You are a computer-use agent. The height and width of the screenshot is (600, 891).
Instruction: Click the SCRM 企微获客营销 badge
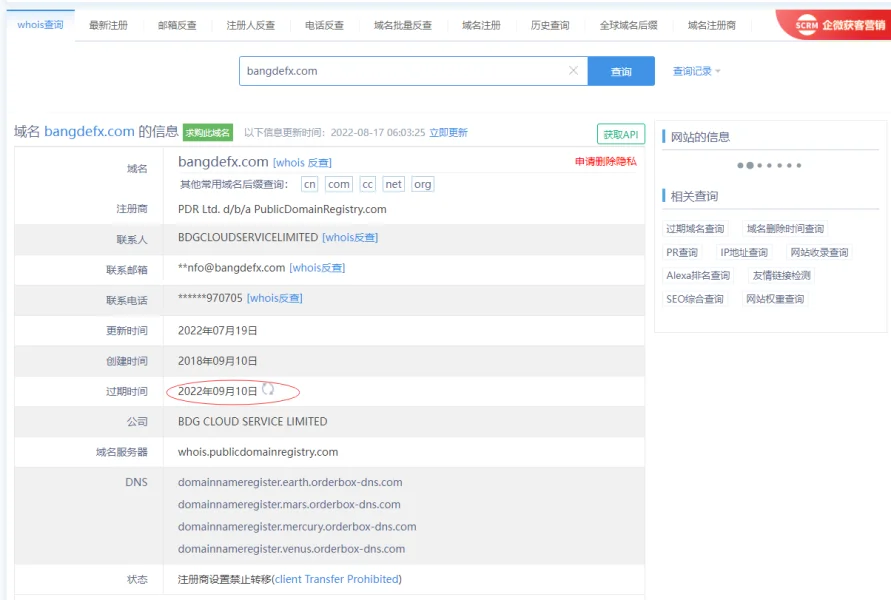[838, 22]
